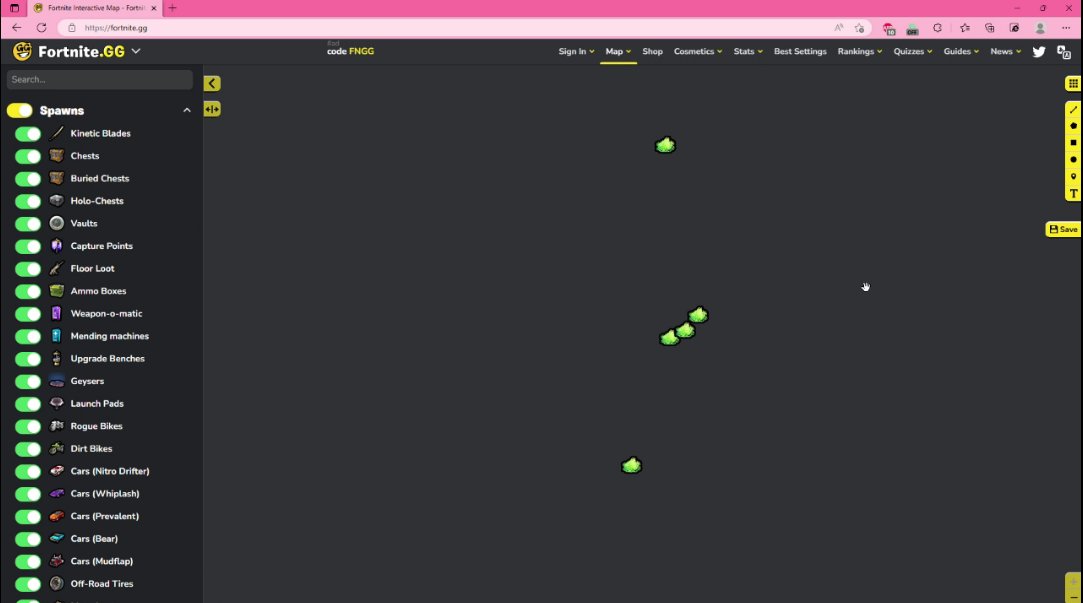Select the circle drawing tool

pyautogui.click(x=1073, y=160)
